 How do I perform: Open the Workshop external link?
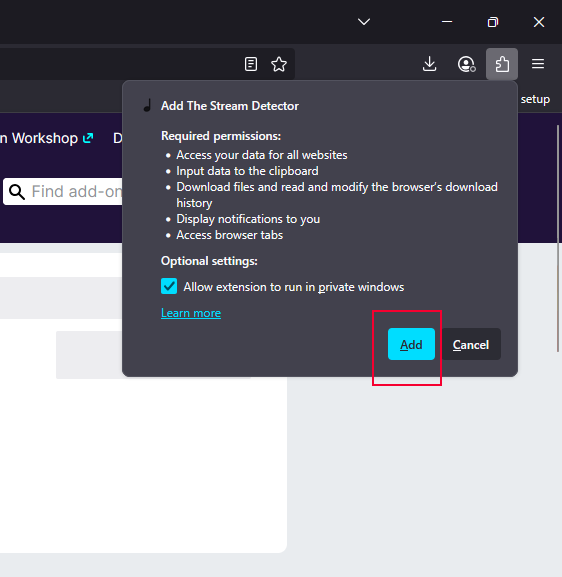46,138
